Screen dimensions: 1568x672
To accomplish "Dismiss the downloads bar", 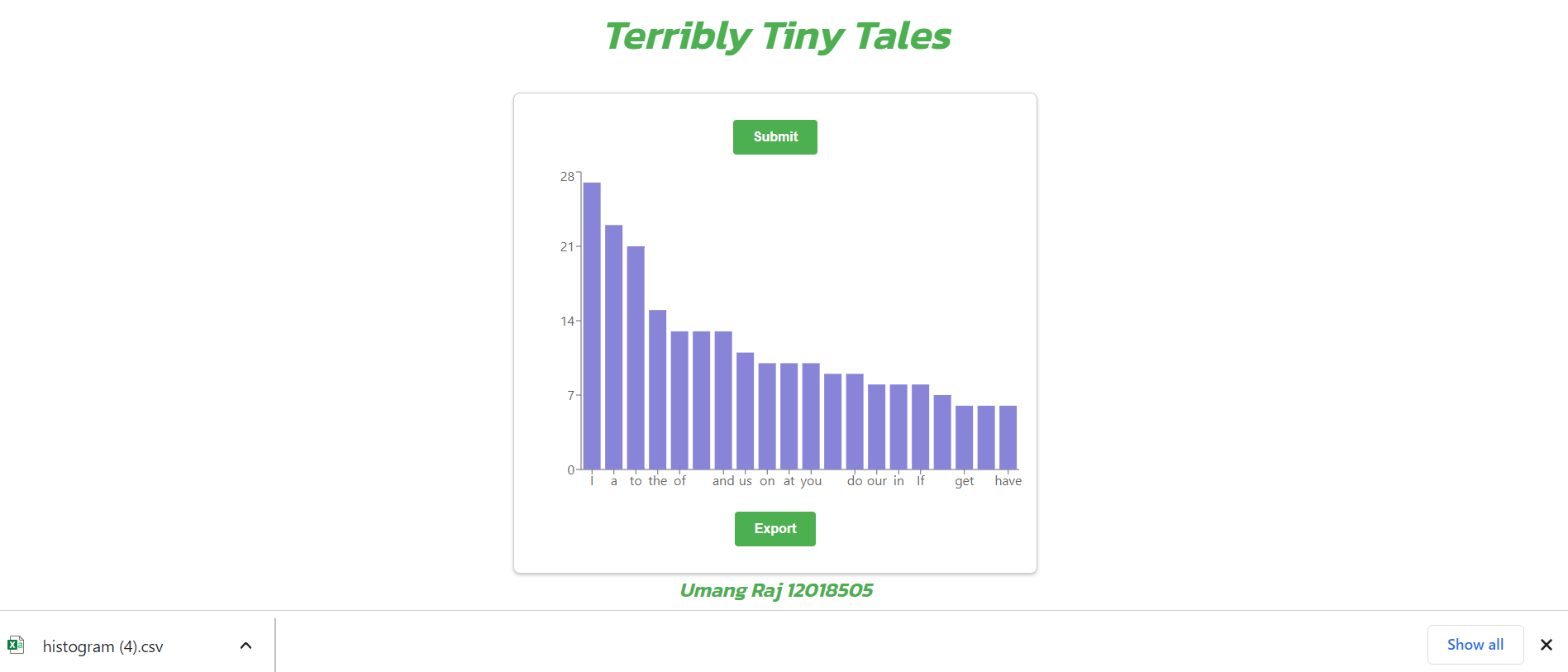I will pyautogui.click(x=1545, y=645).
